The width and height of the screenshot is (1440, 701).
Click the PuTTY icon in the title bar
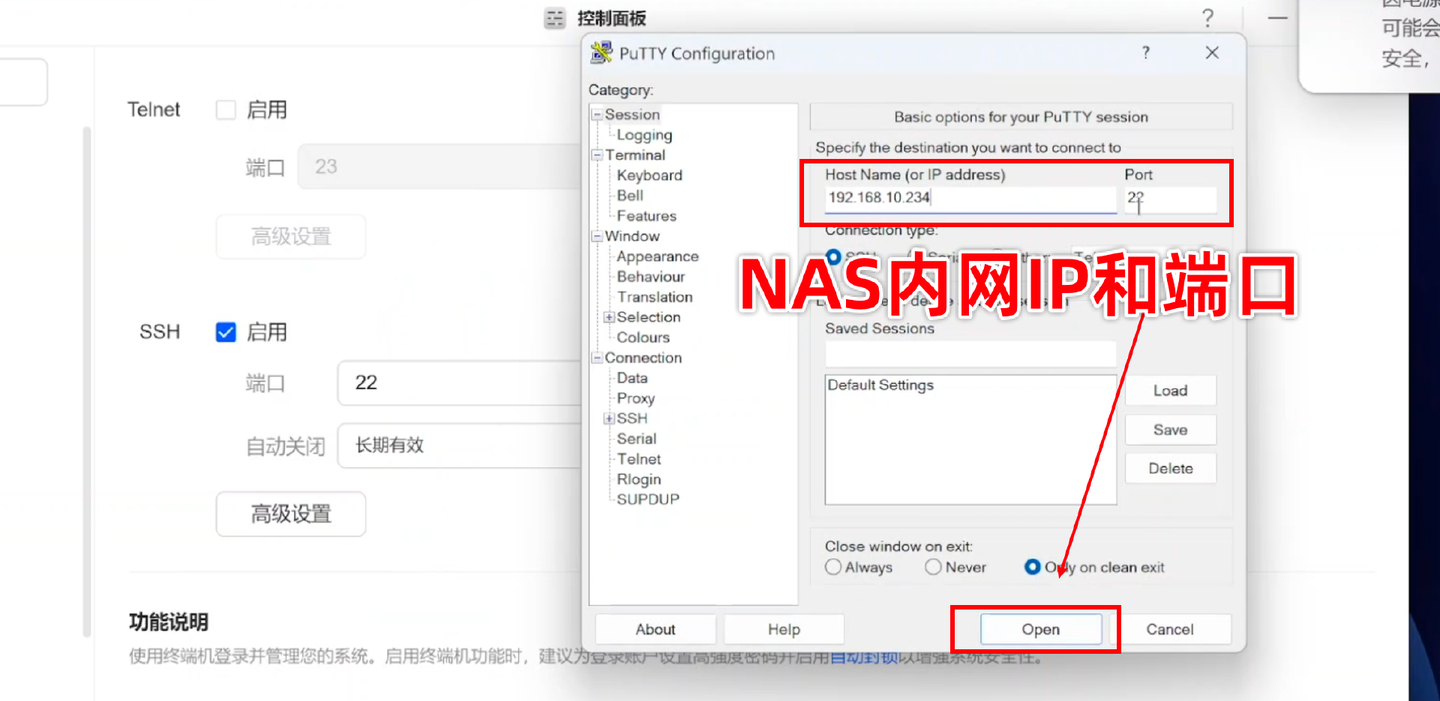601,53
